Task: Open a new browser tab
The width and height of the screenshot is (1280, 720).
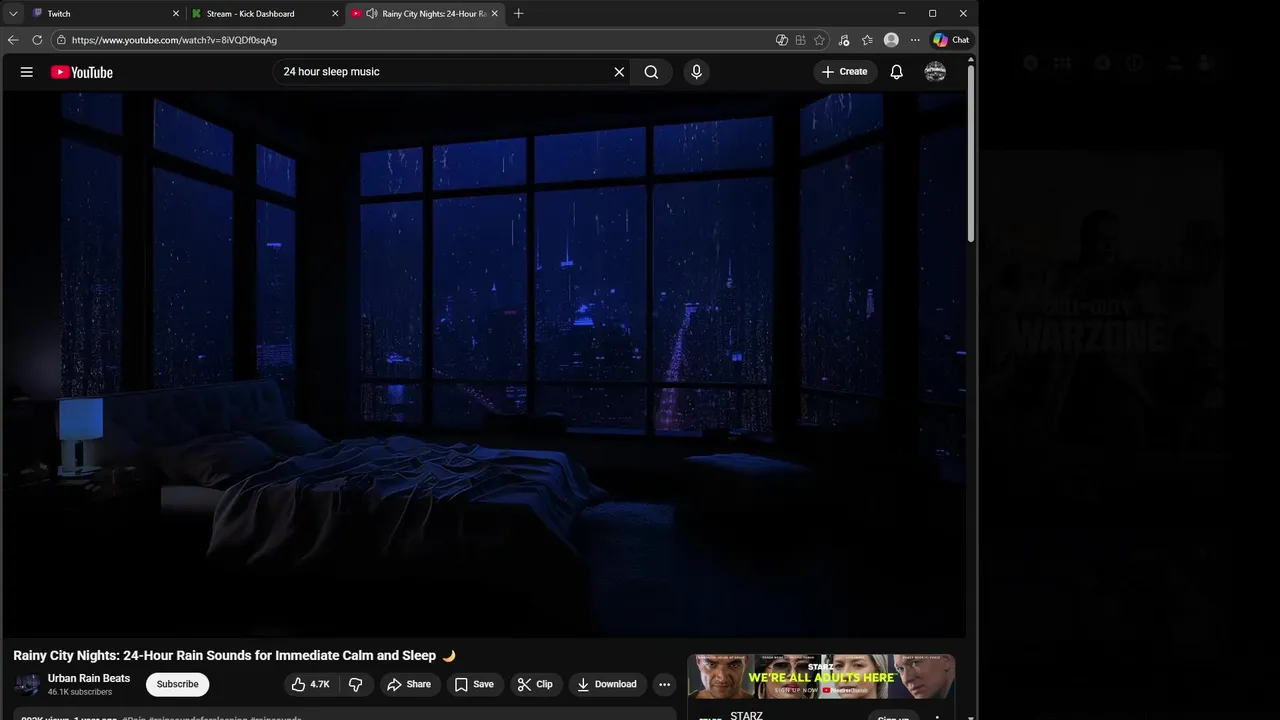Action: [518, 14]
